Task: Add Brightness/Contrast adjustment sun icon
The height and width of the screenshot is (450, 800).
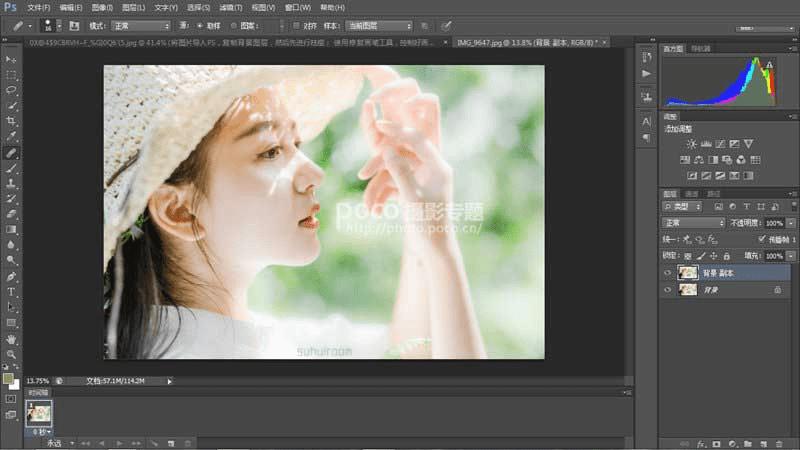Action: tap(691, 144)
